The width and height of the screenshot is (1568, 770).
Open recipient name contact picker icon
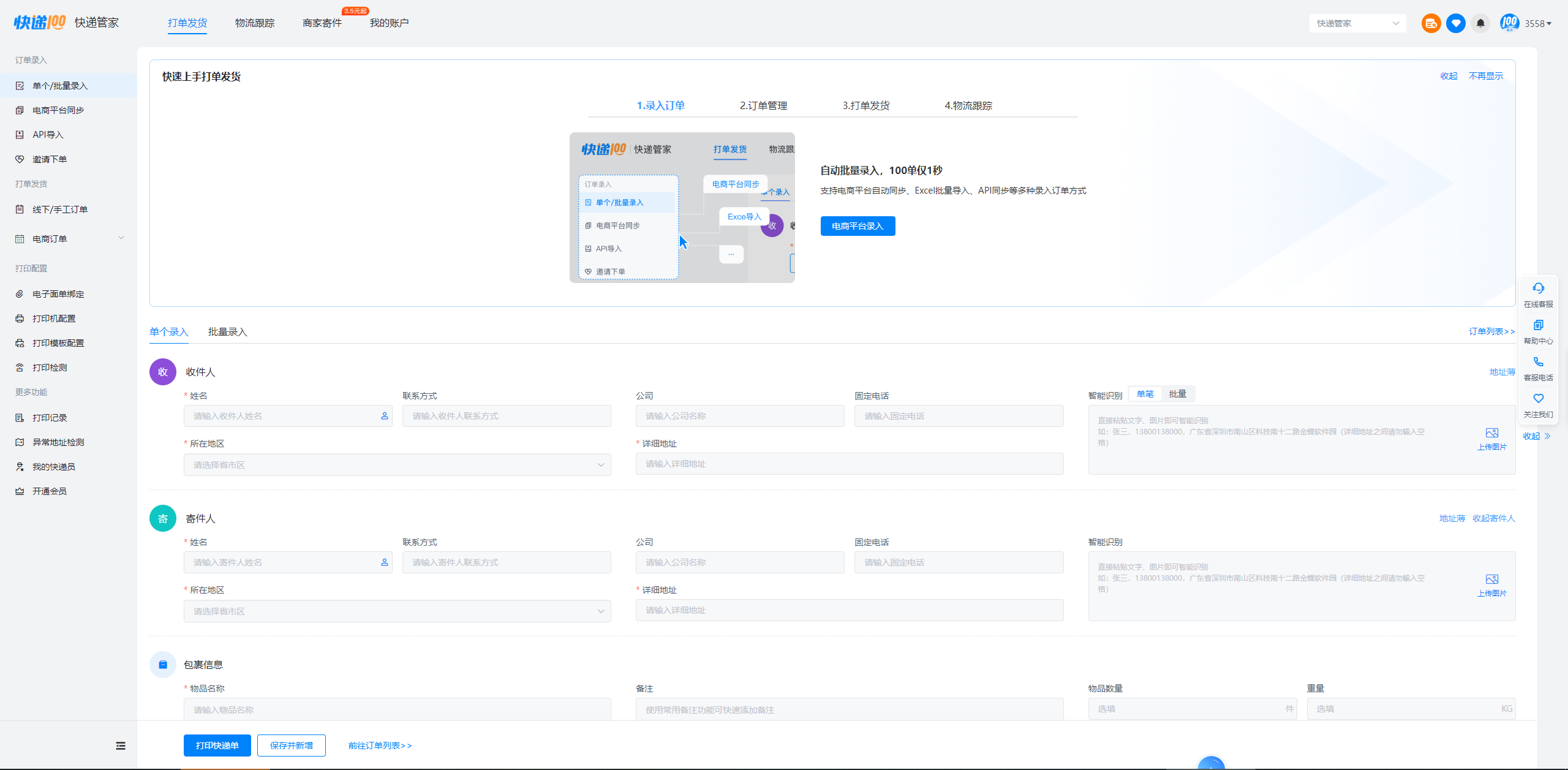[x=385, y=416]
